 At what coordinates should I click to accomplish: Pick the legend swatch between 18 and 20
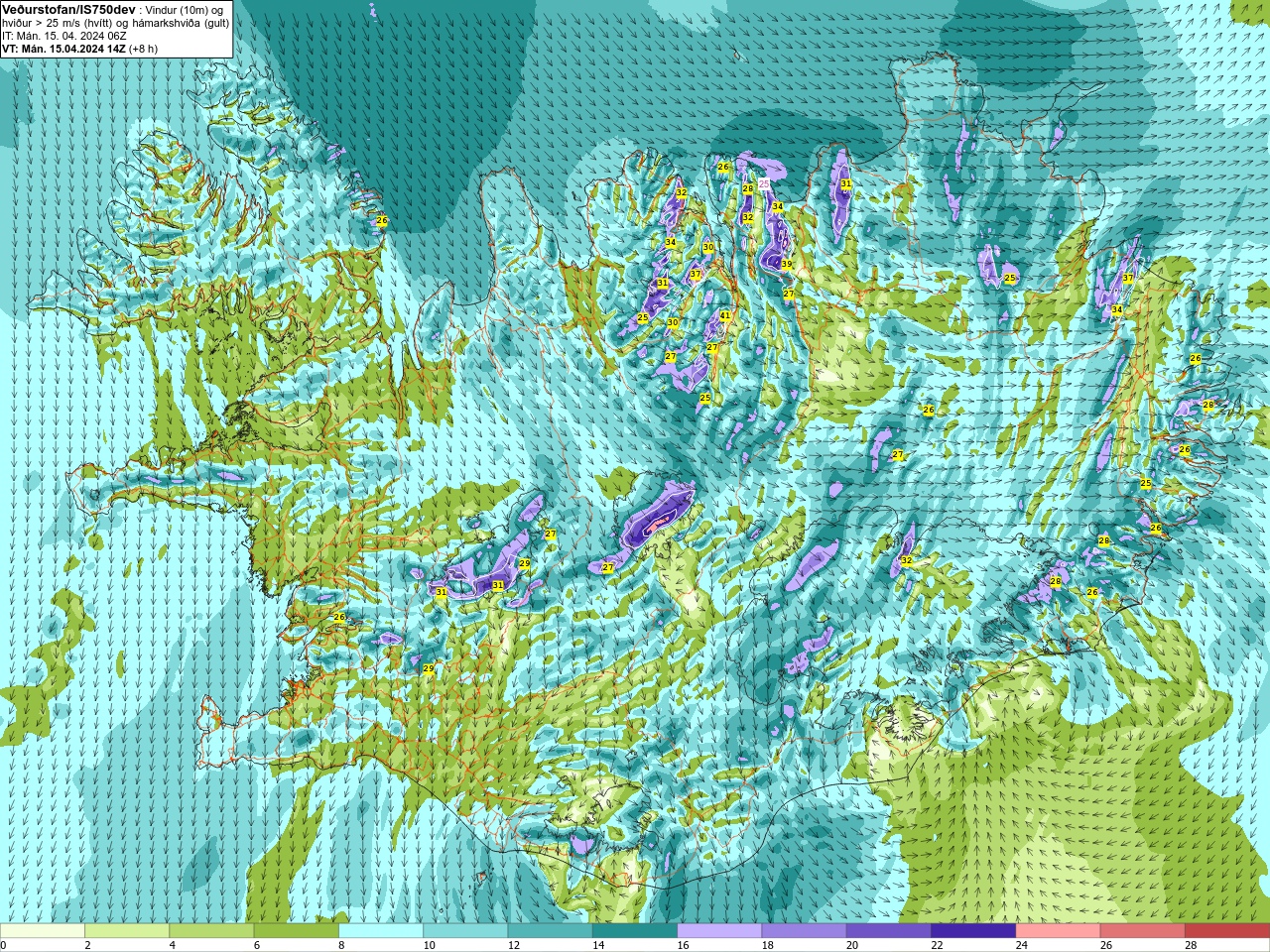[804, 931]
